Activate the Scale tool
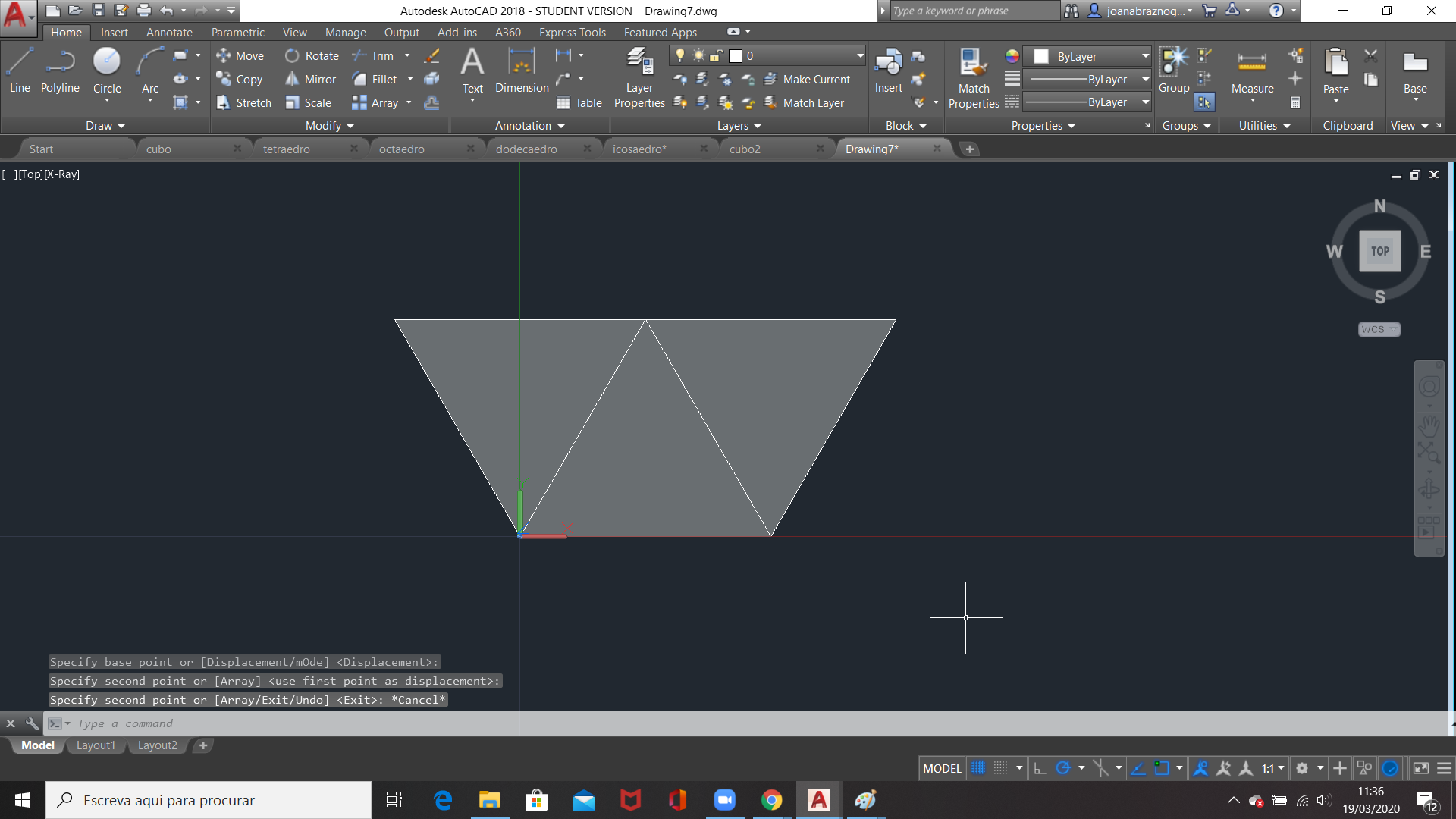The height and width of the screenshot is (819, 1456). 308,103
